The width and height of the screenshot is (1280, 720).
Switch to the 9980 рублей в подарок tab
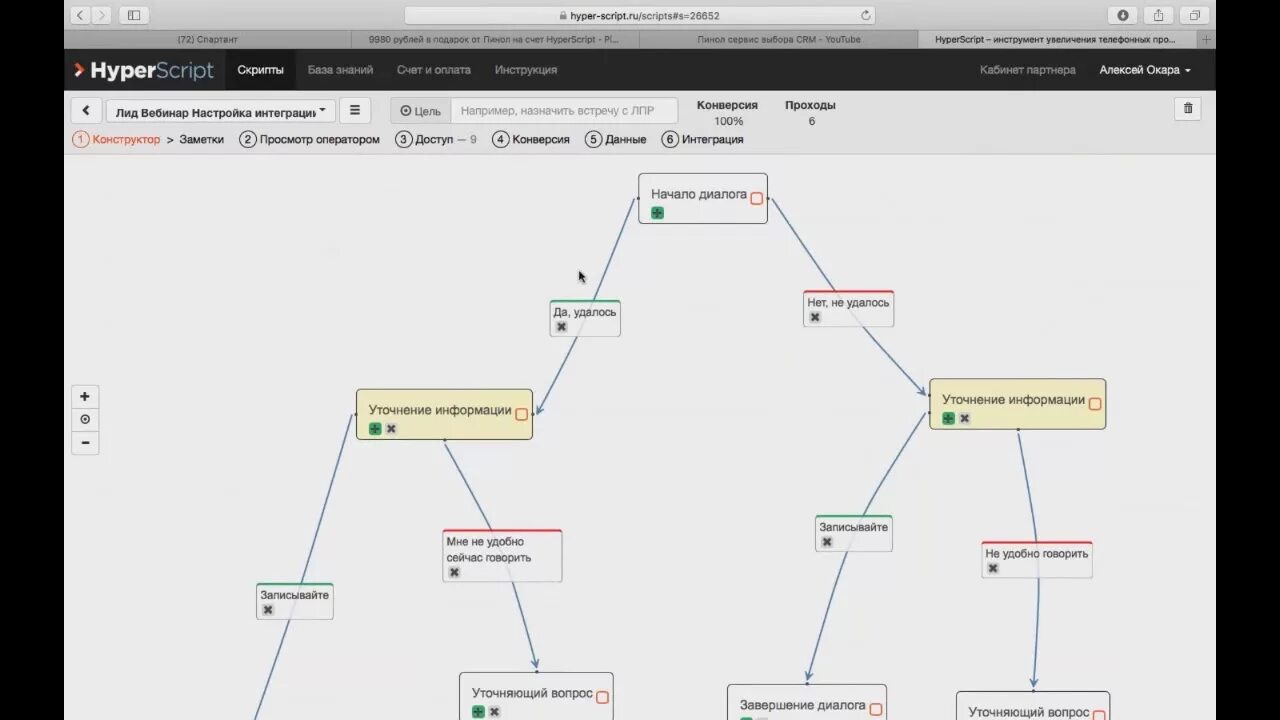[x=494, y=39]
